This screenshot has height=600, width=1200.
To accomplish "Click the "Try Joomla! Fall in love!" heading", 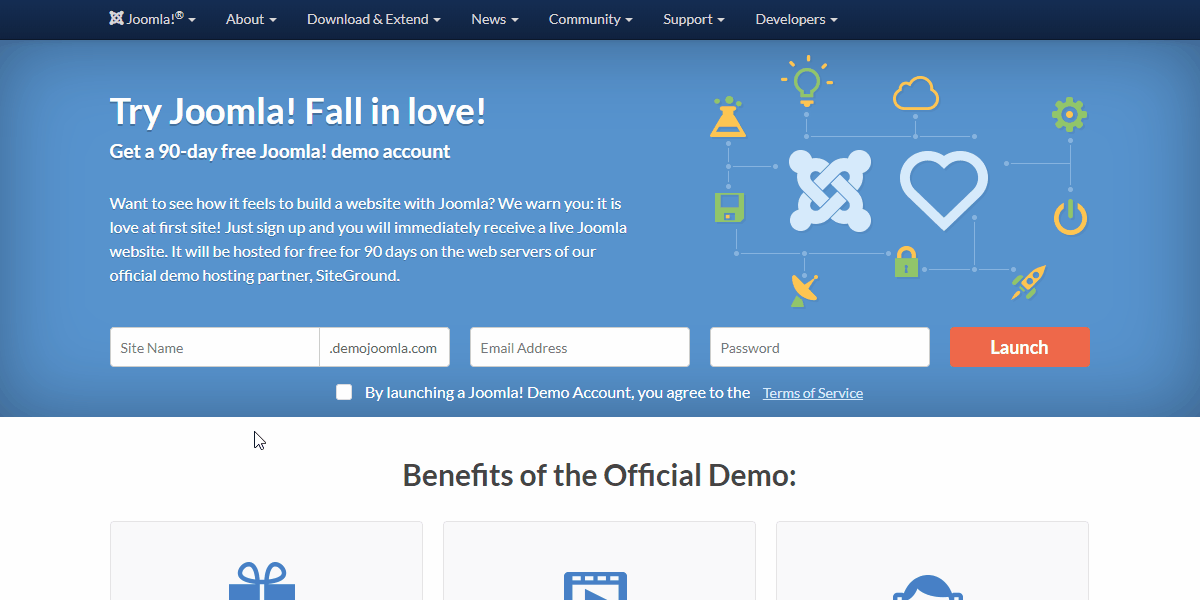I will tap(298, 111).
